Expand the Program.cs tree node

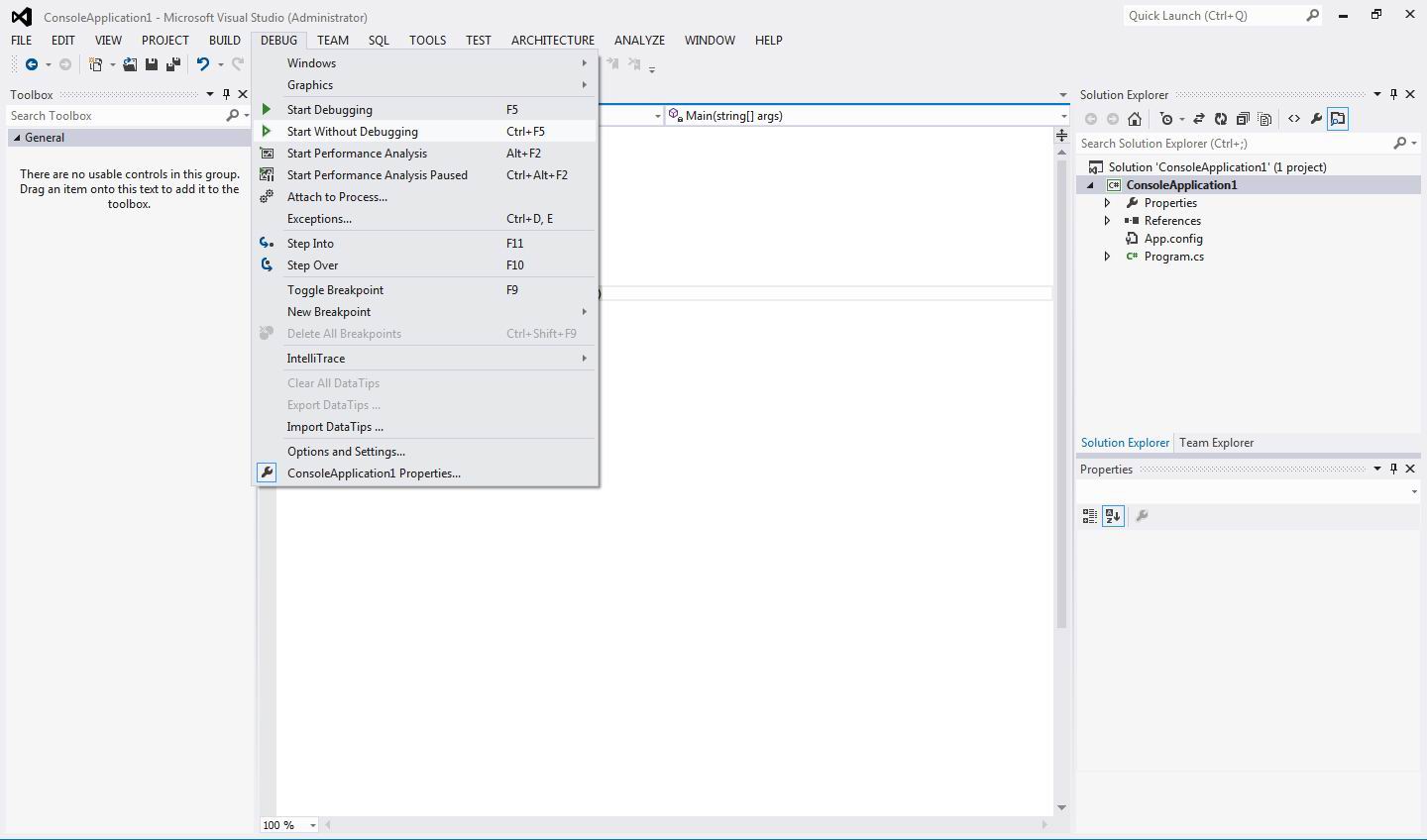(1107, 257)
